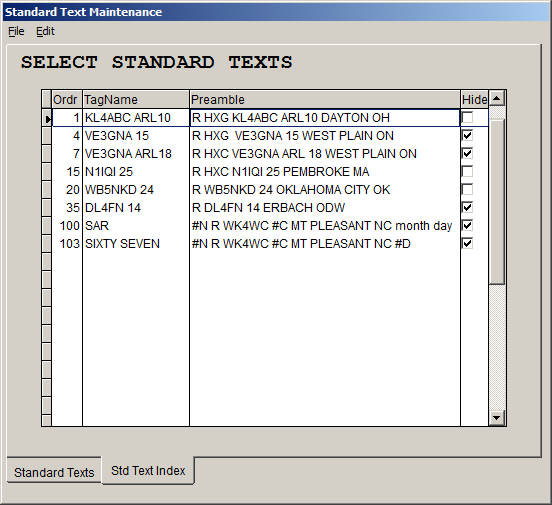This screenshot has width=552, height=505.
Task: Click TagName cell VE3GNA 15
Action: tap(136, 136)
